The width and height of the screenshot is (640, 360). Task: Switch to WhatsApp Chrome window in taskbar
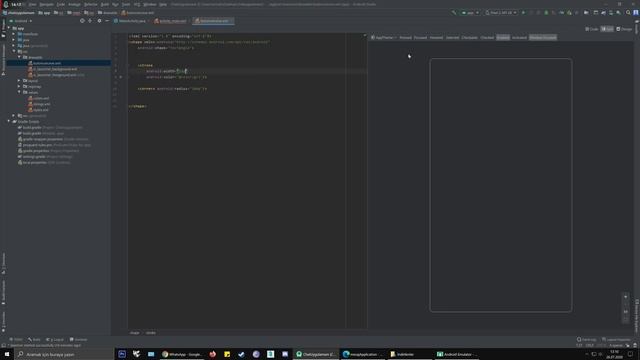point(182,354)
